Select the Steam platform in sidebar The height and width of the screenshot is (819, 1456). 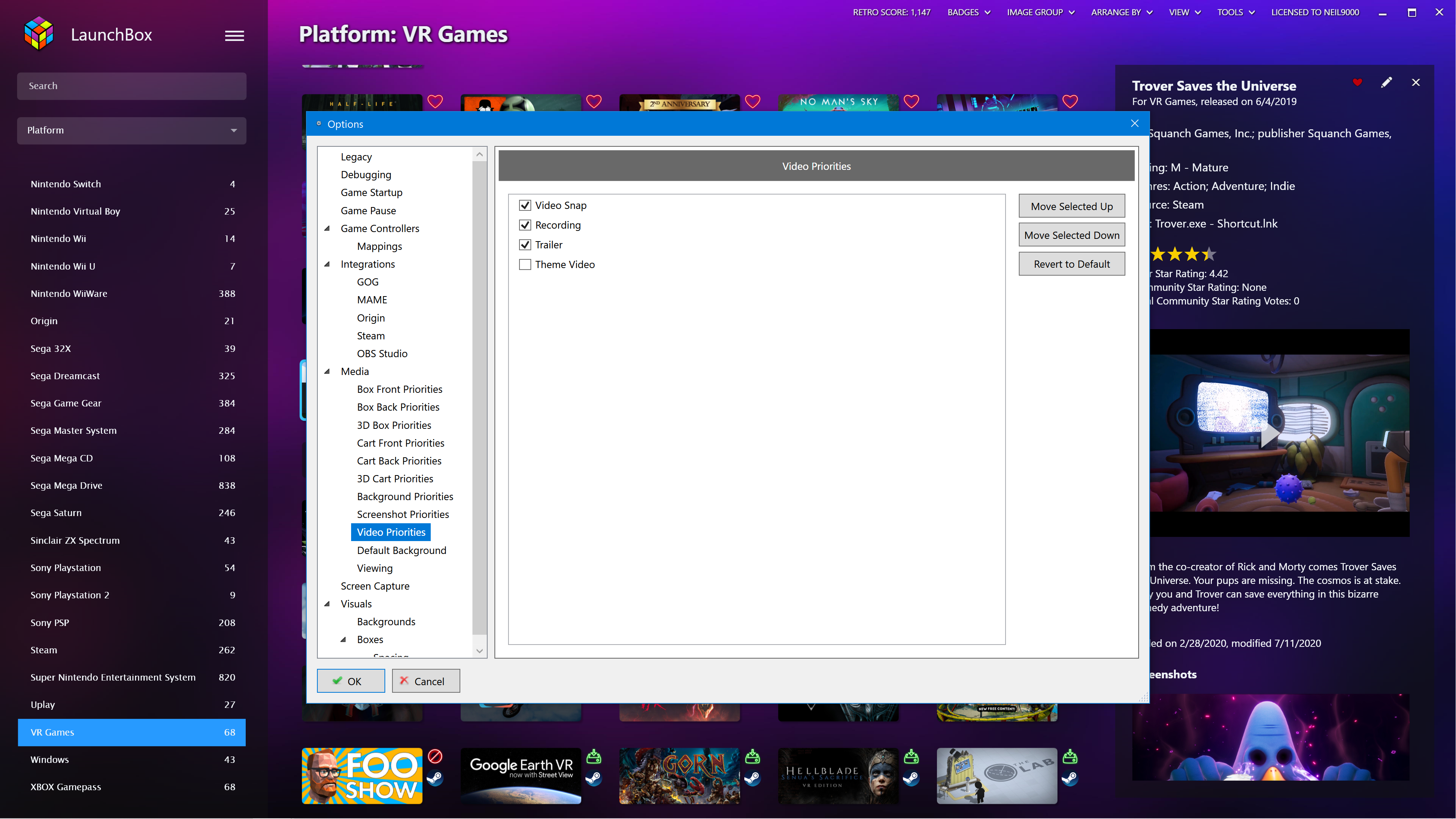click(x=131, y=650)
